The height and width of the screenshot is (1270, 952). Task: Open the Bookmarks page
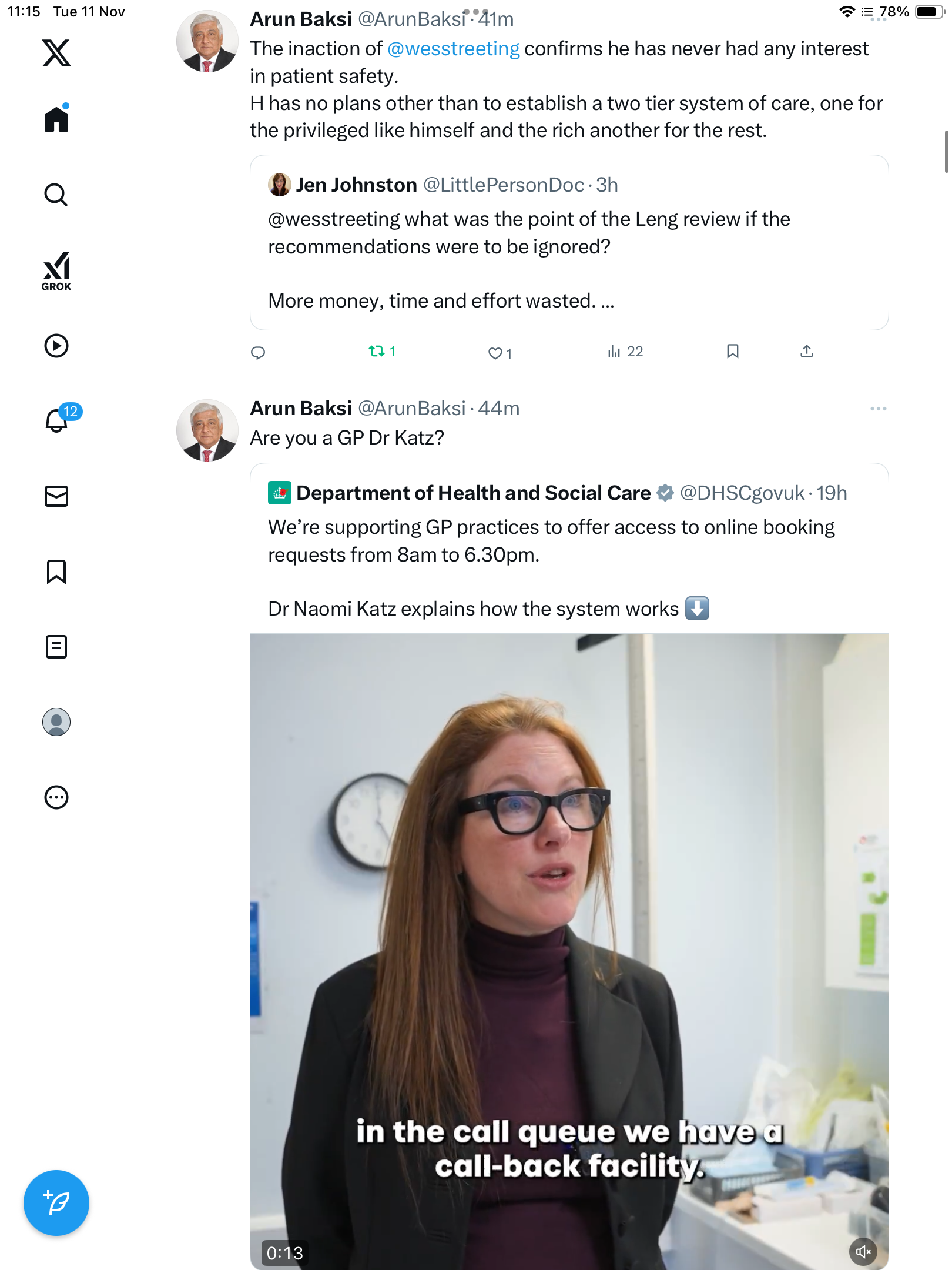(x=56, y=571)
